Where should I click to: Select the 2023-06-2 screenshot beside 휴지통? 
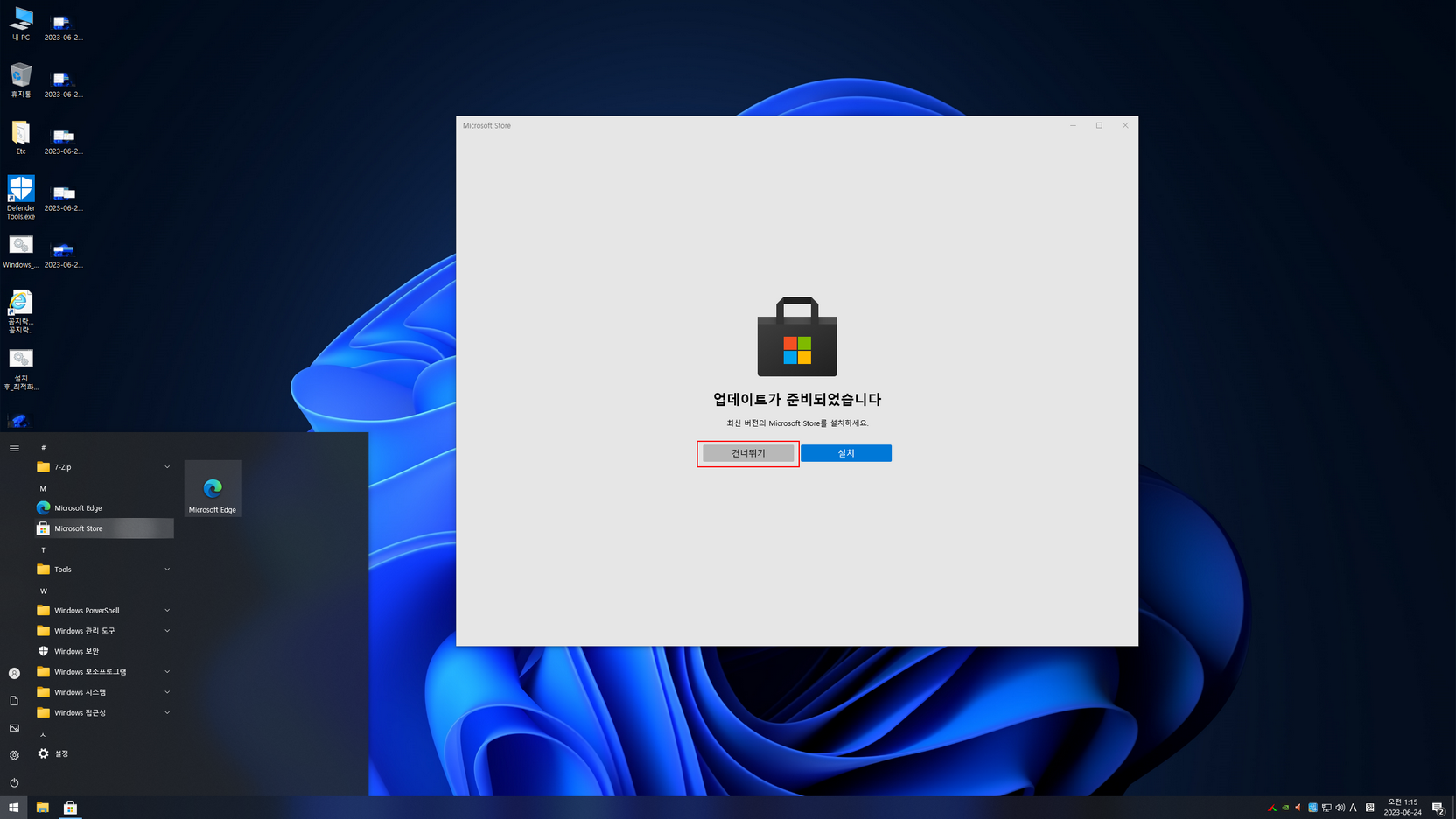point(63,83)
